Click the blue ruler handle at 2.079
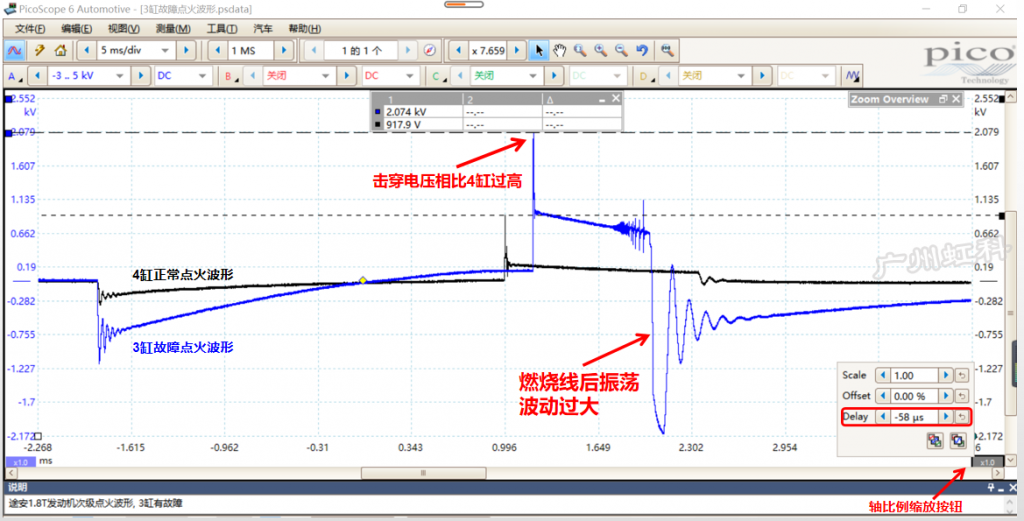Viewport: 1024px width, 521px height. [8, 133]
